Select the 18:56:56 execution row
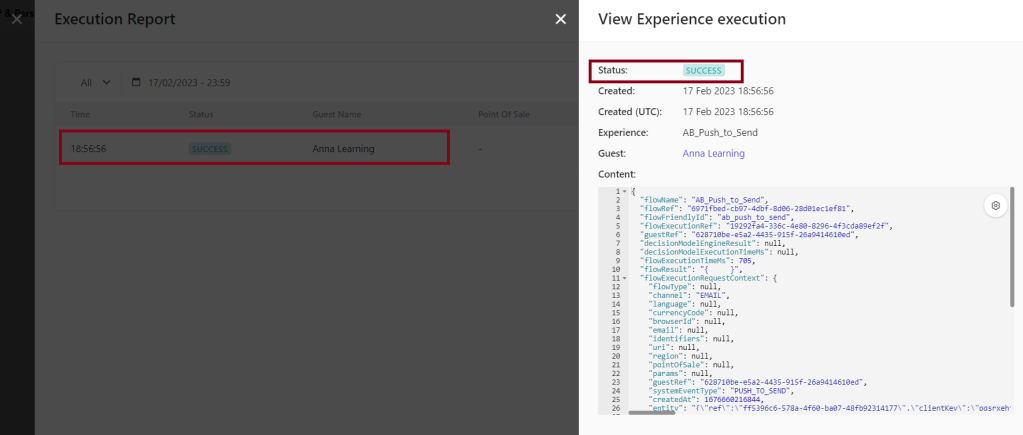Image resolution: width=1023 pixels, height=435 pixels. pyautogui.click(x=254, y=148)
